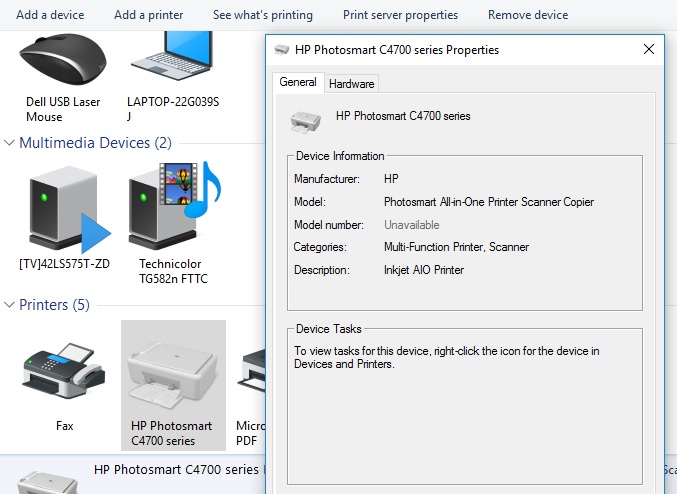Click the Device Tasks group label
Image resolution: width=677 pixels, height=494 pixels.
coord(329,329)
